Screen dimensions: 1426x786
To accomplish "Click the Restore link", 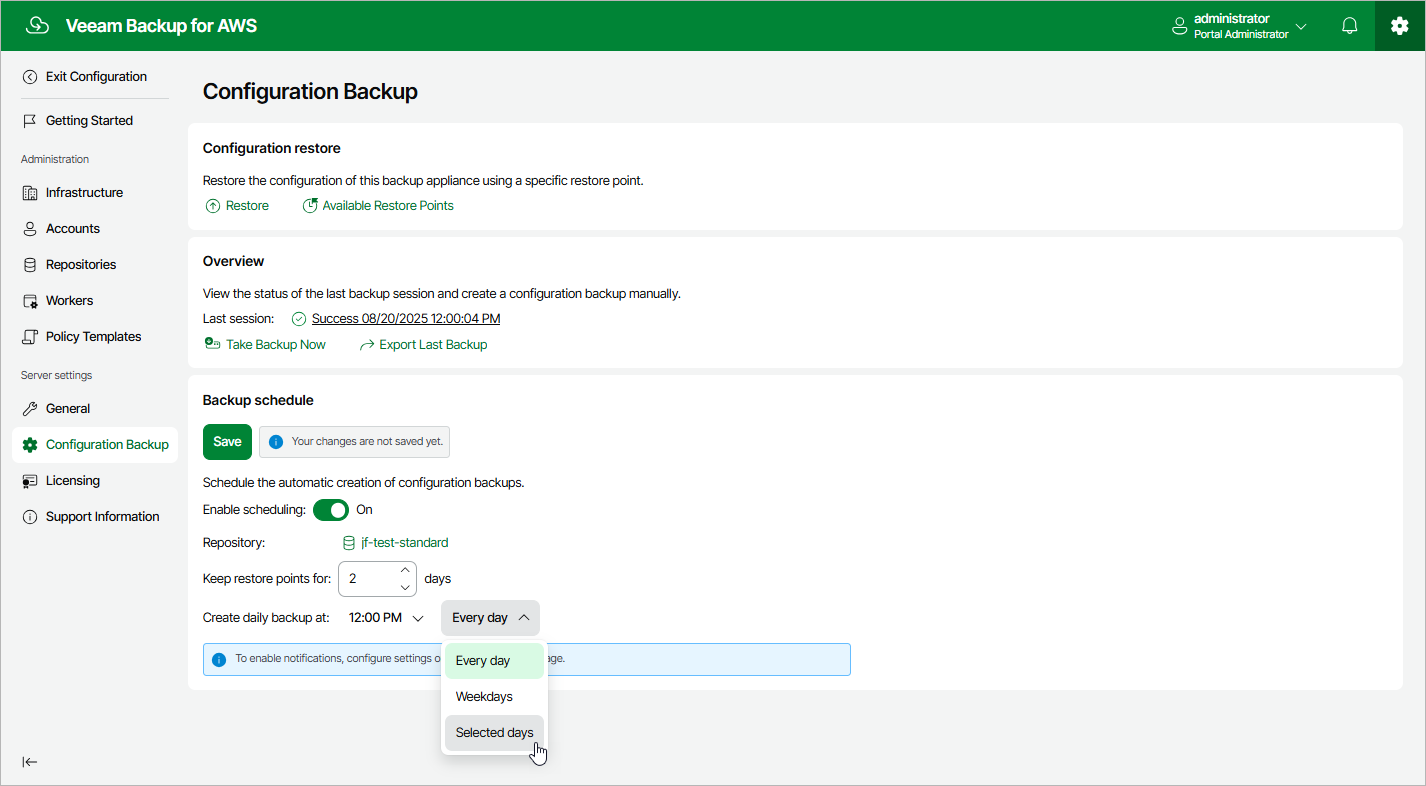I will point(247,206).
